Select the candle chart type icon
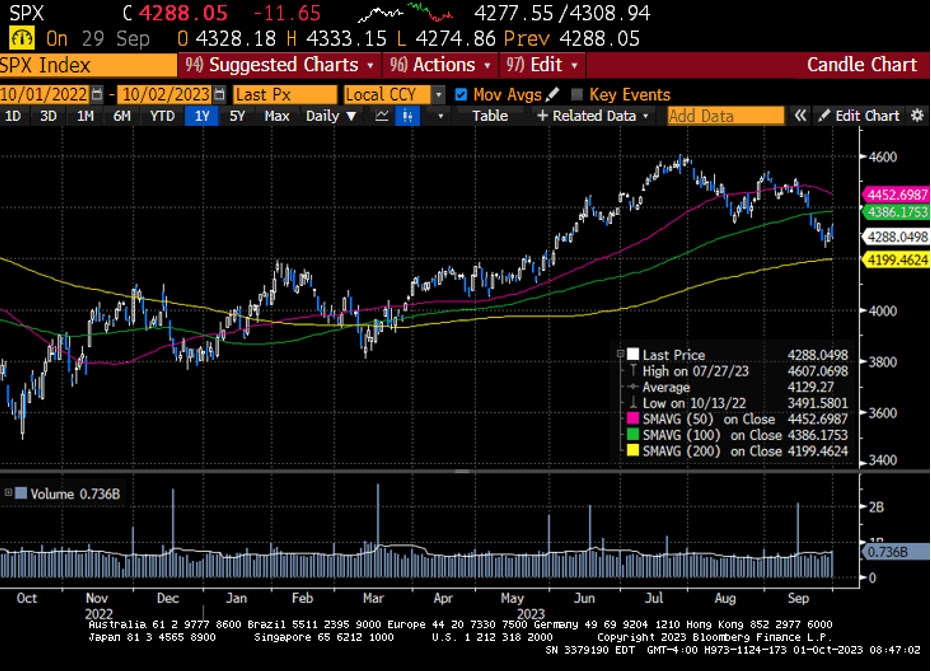The width and height of the screenshot is (931, 671). pyautogui.click(x=408, y=116)
